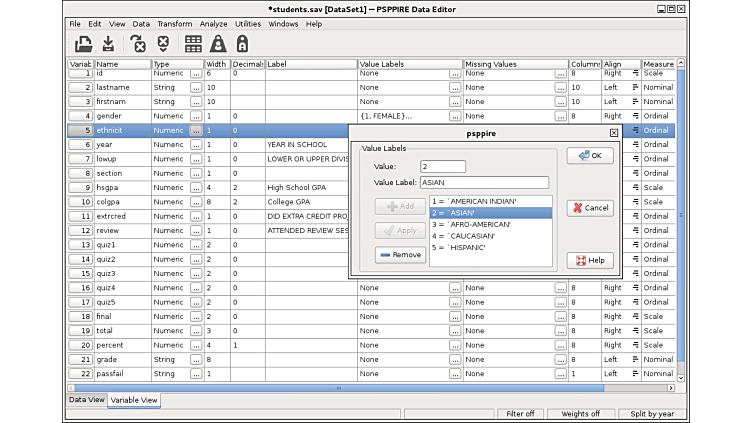Click the grid-shaped Variables toolbar icon

click(x=193, y=44)
